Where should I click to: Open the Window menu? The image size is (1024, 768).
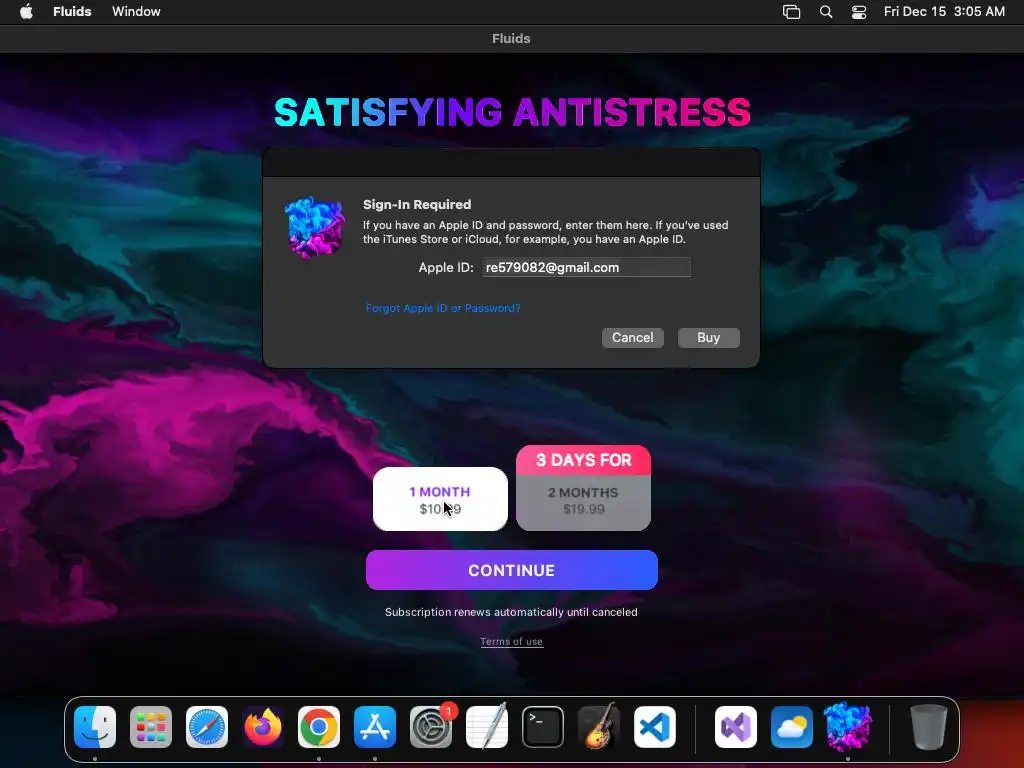click(136, 12)
